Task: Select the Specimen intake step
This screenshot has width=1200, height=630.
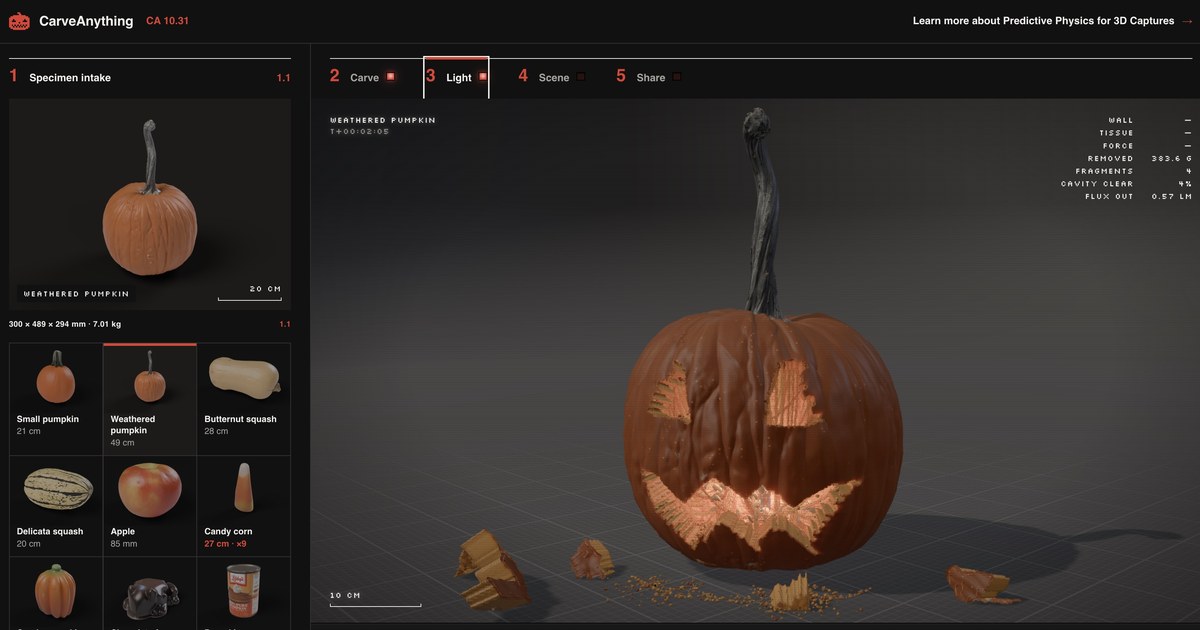Action: pyautogui.click(x=150, y=77)
